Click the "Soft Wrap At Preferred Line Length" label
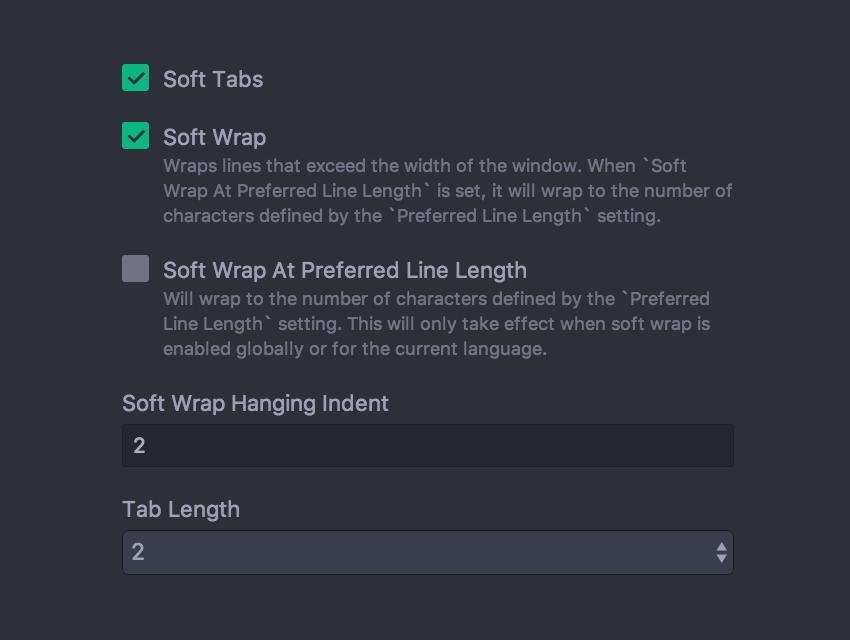This screenshot has height=640, width=850. coord(344,270)
